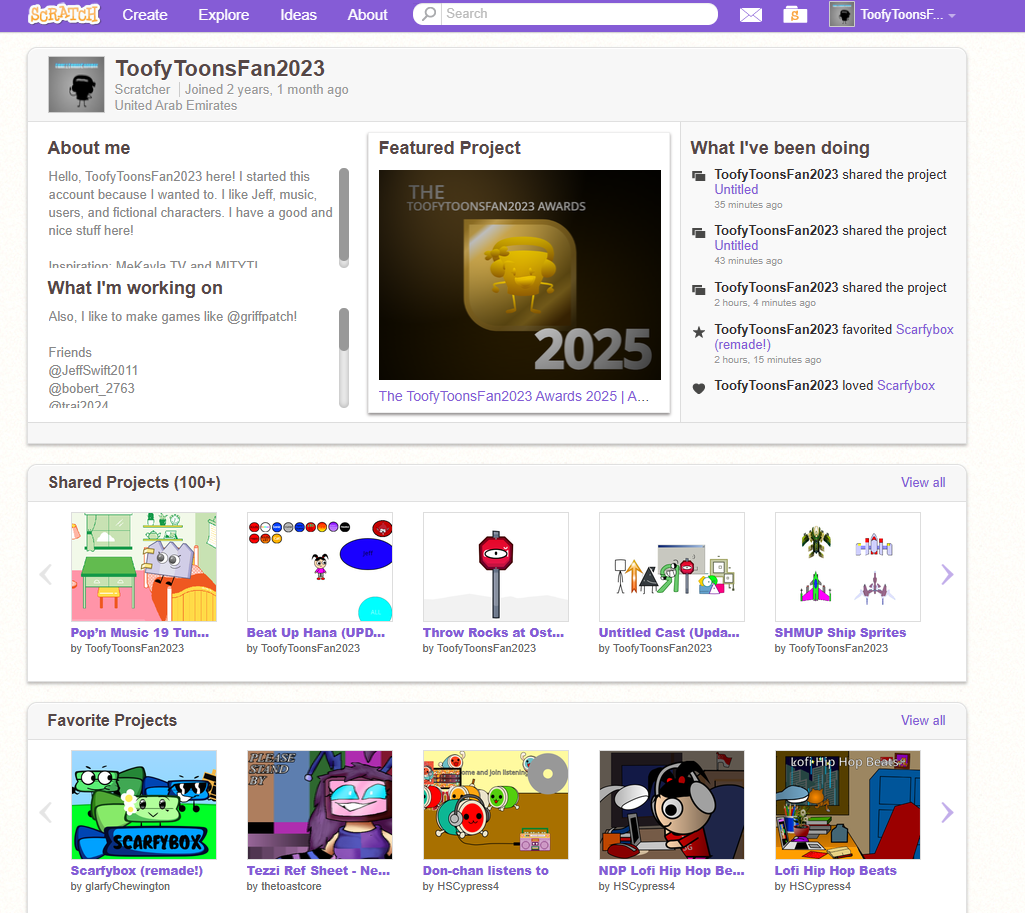This screenshot has height=913, width=1025.
Task: Show next Shared Projects with right arrow
Action: click(x=947, y=574)
